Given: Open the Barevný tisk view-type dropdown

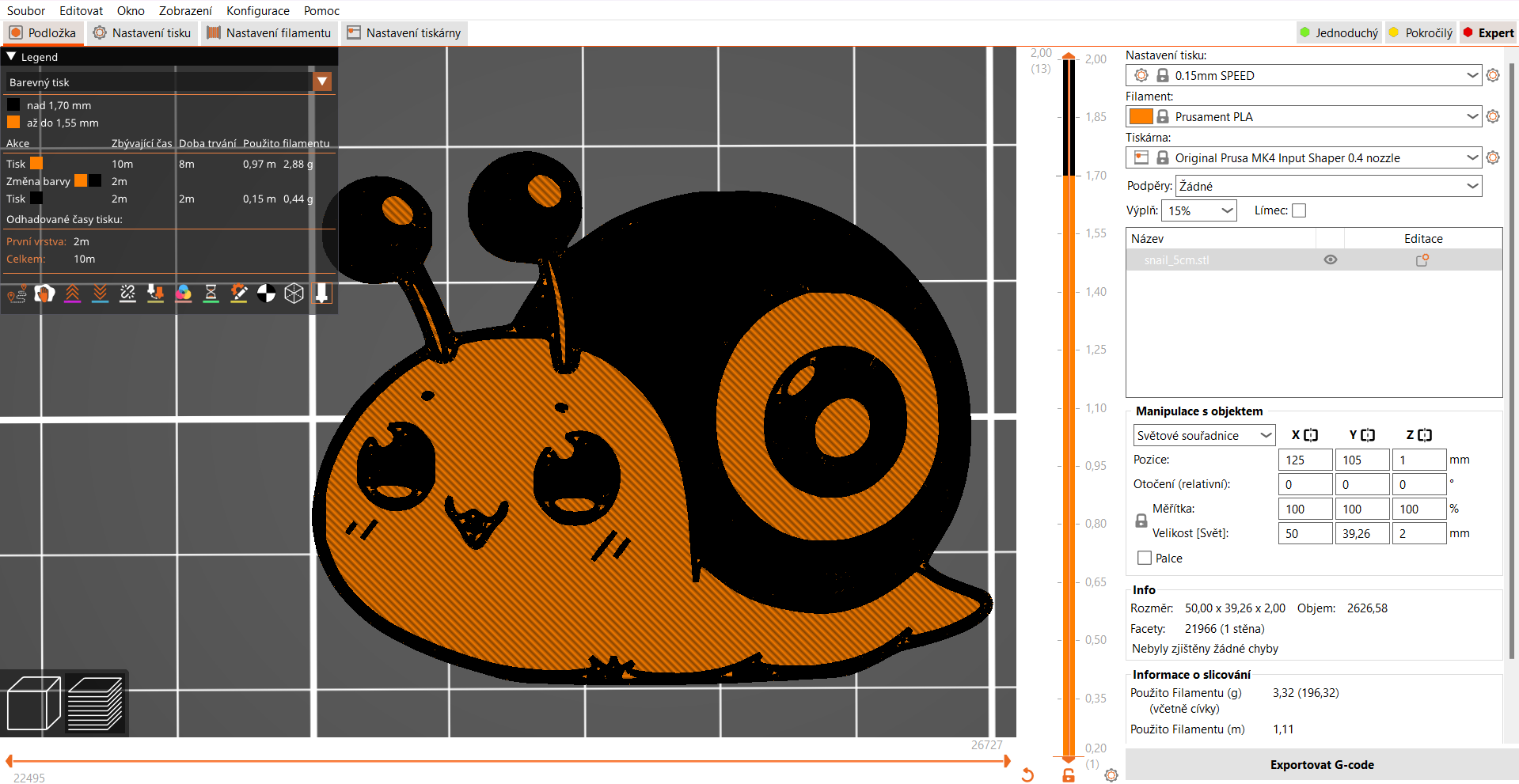Looking at the screenshot, I should [322, 81].
